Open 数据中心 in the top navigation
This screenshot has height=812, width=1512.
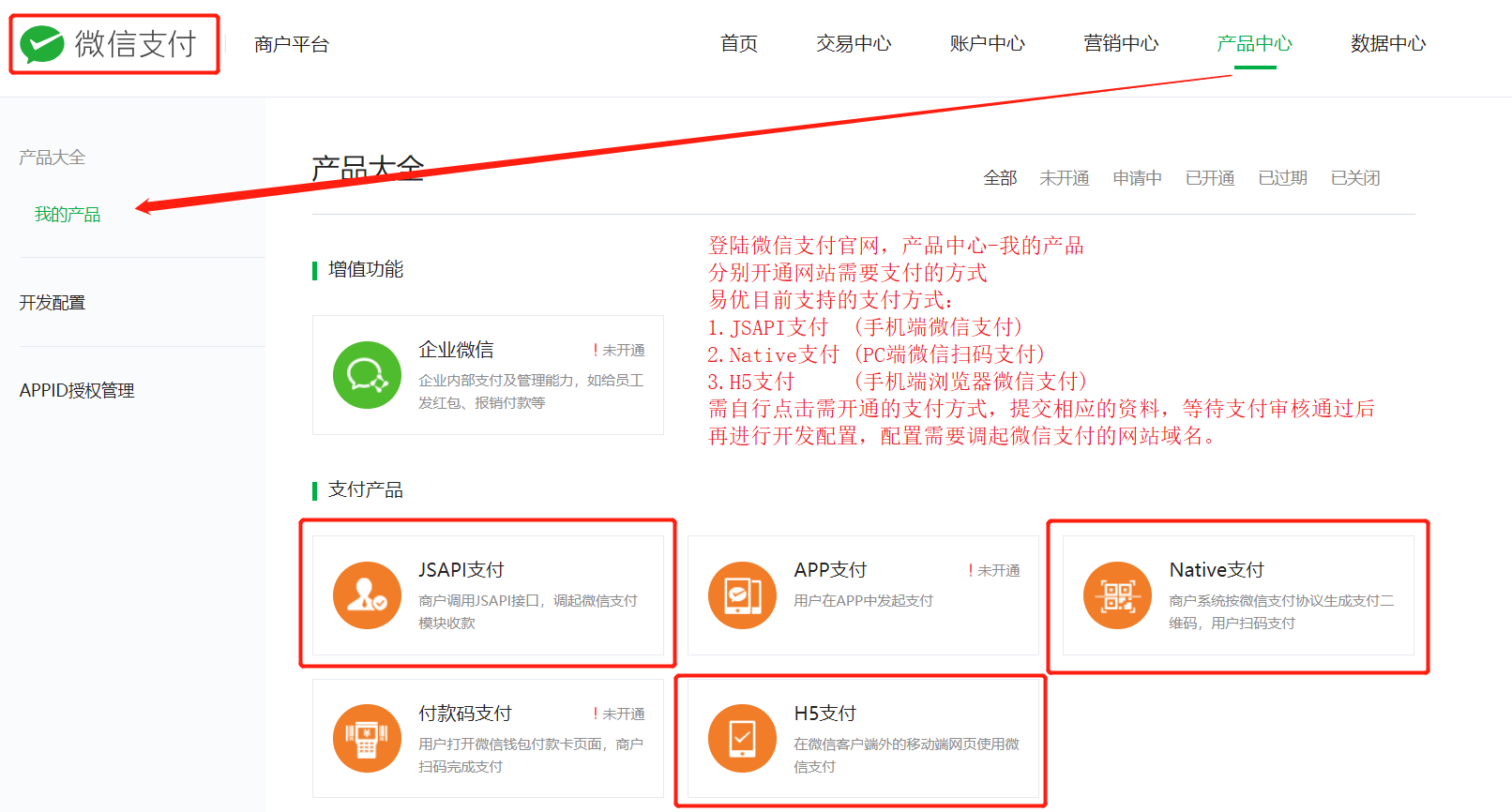1387,44
